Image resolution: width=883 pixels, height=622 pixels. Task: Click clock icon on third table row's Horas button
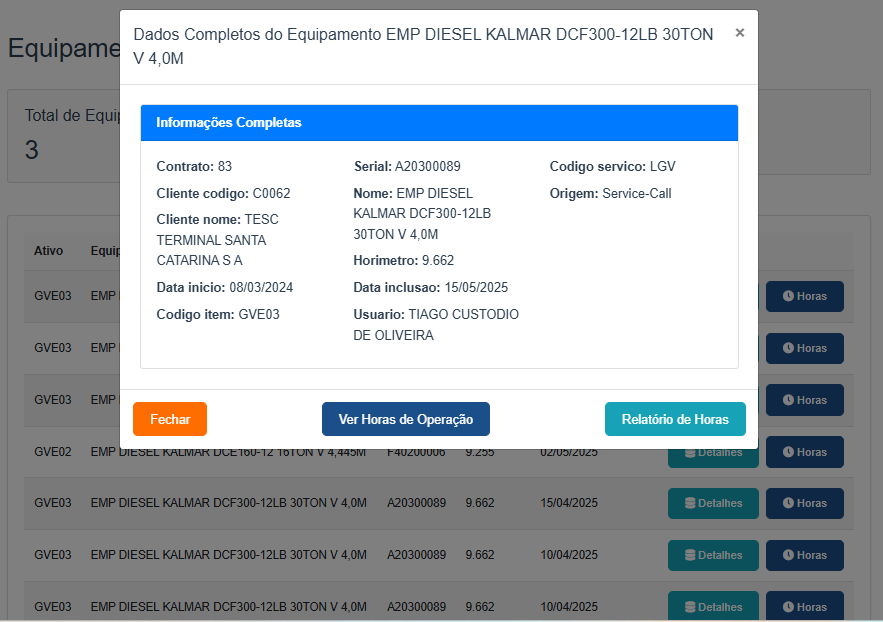point(788,400)
